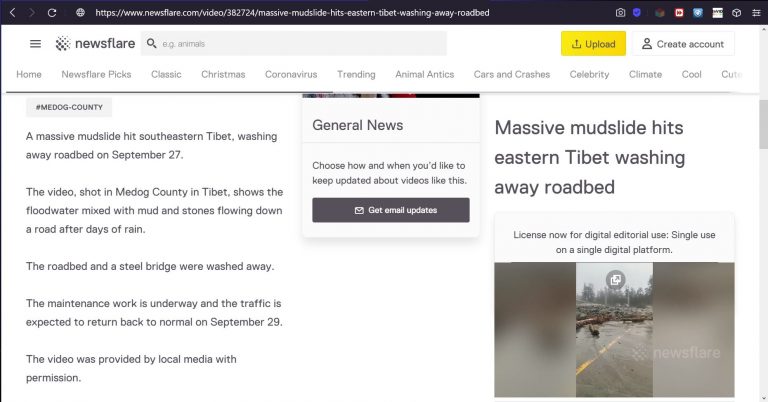Reload the page with browser refresh icon
The height and width of the screenshot is (402, 768).
(x=52, y=13)
